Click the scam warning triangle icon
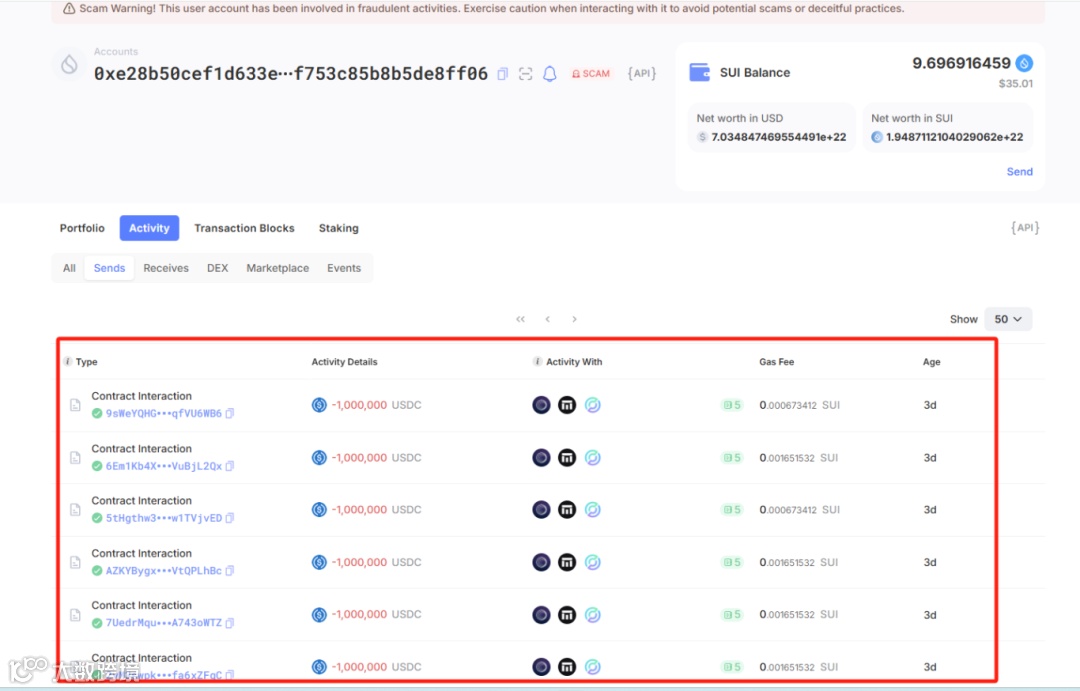 tap(69, 9)
